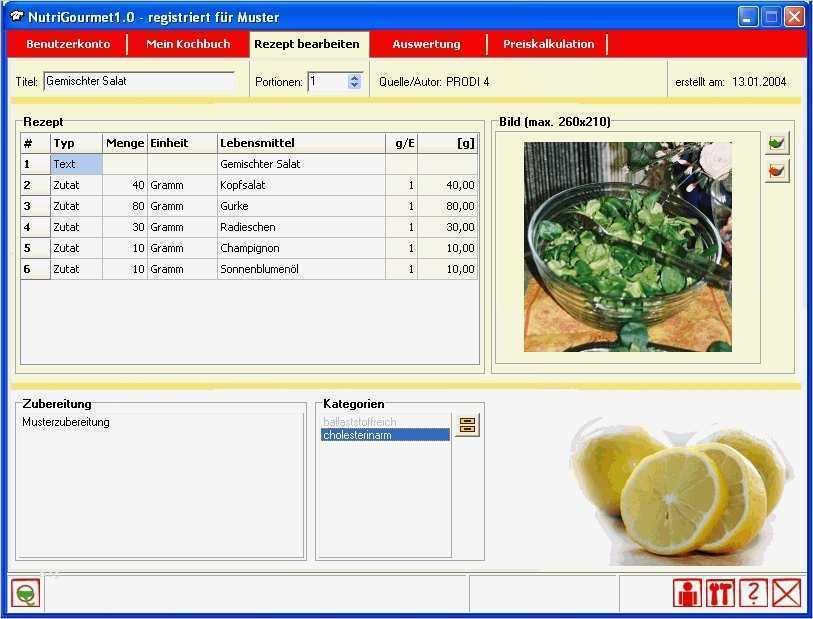This screenshot has height=619, width=813.
Task: Click the red person info icon
Action: [688, 593]
